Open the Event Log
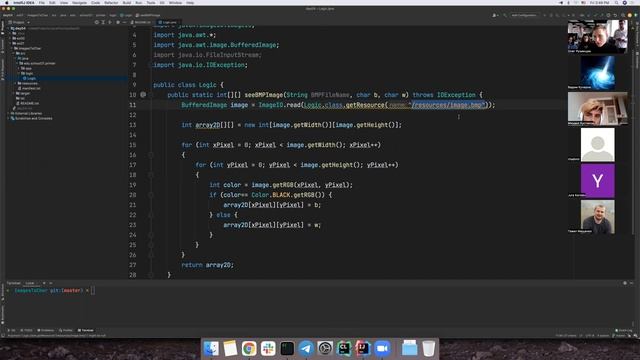This screenshot has width=640, height=360. point(623,330)
